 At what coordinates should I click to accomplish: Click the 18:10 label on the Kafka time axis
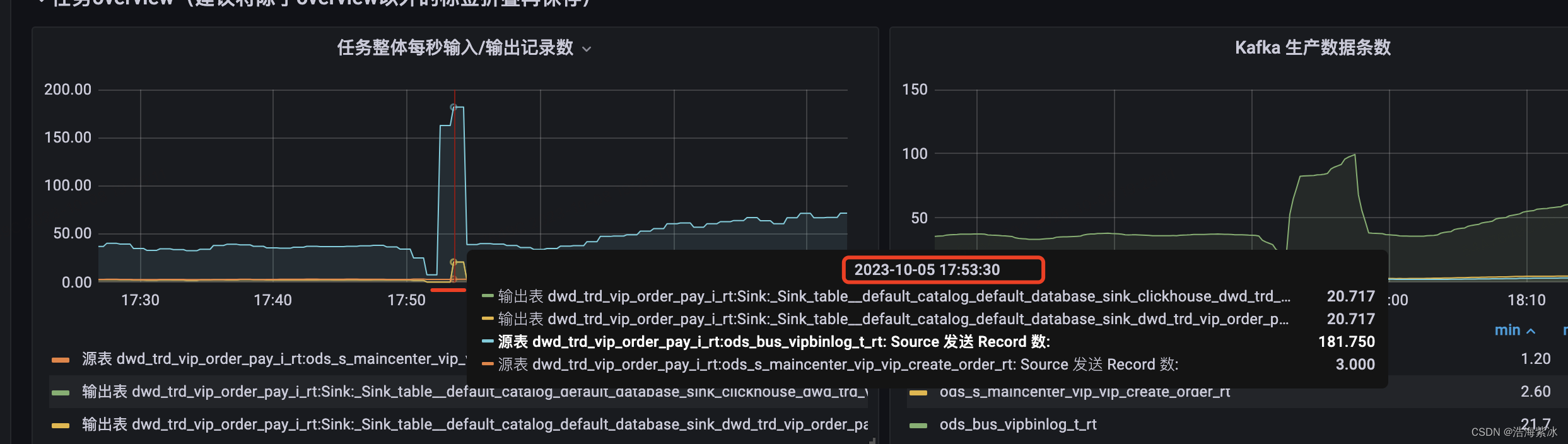(x=1526, y=300)
